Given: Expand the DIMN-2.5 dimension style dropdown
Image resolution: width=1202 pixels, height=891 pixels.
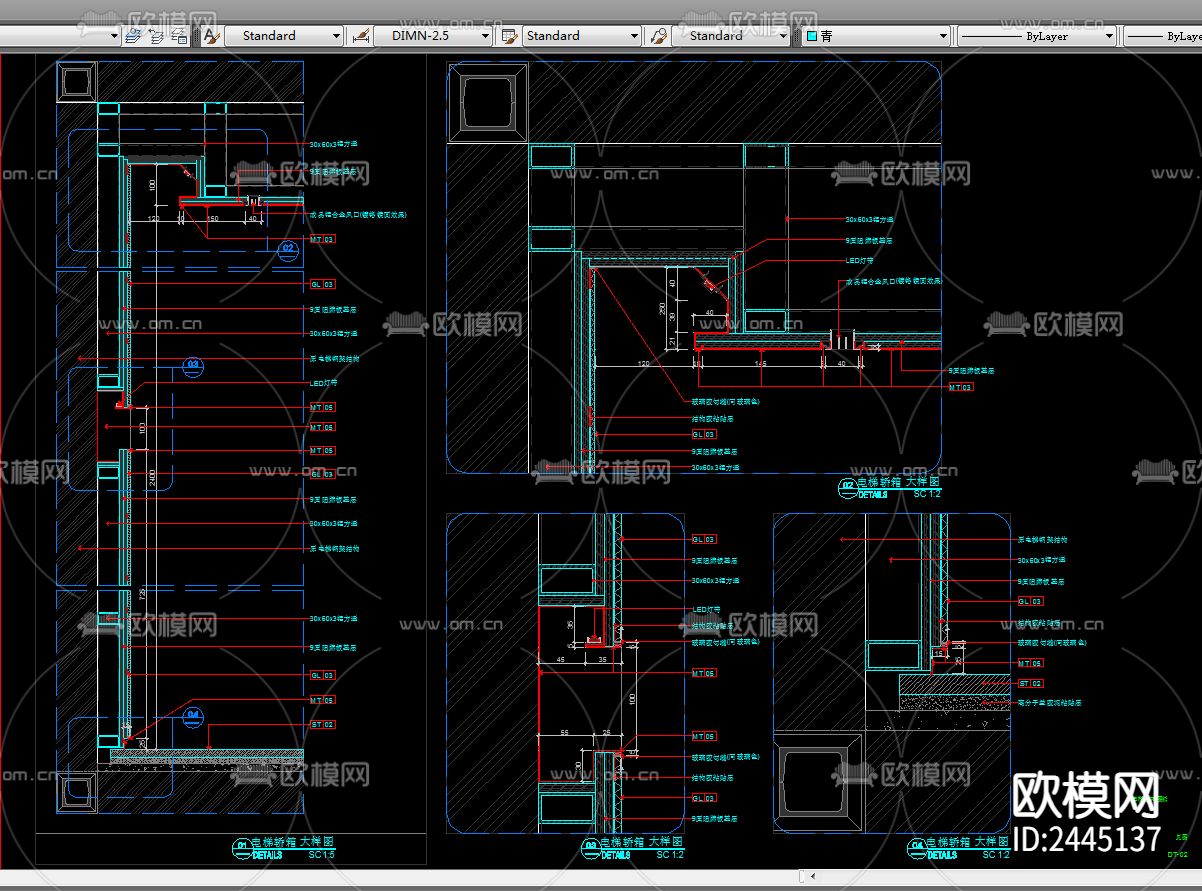Looking at the screenshot, I should coord(485,36).
